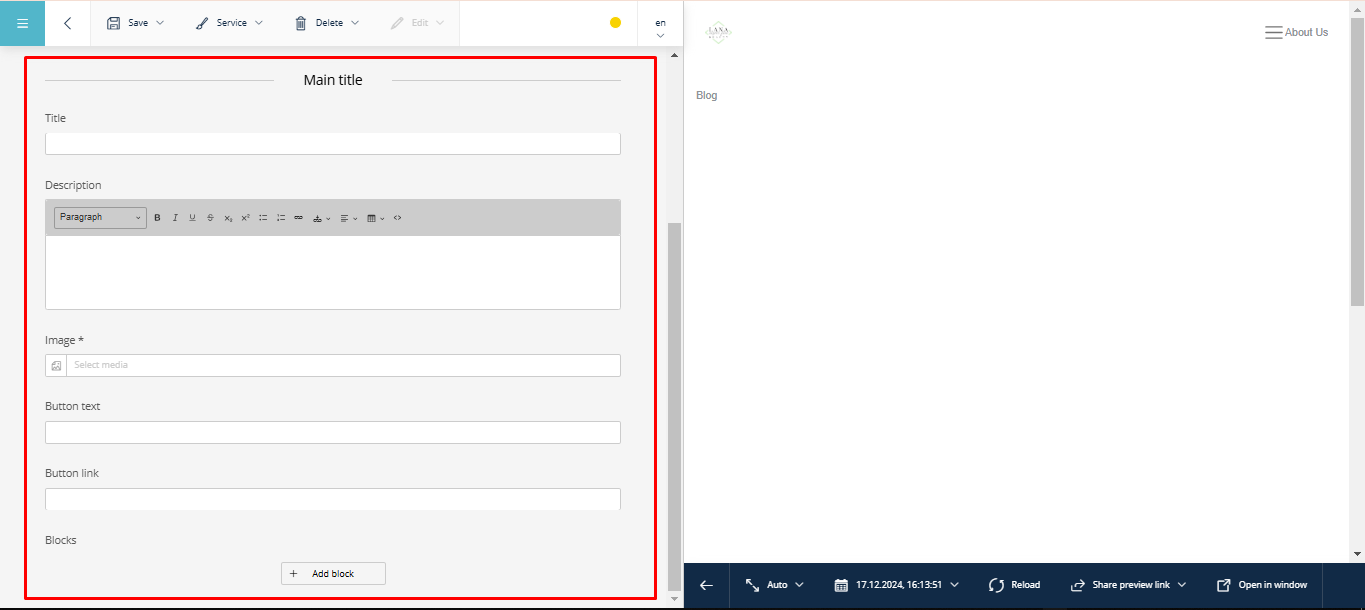Expand the en language selector

(x=660, y=28)
